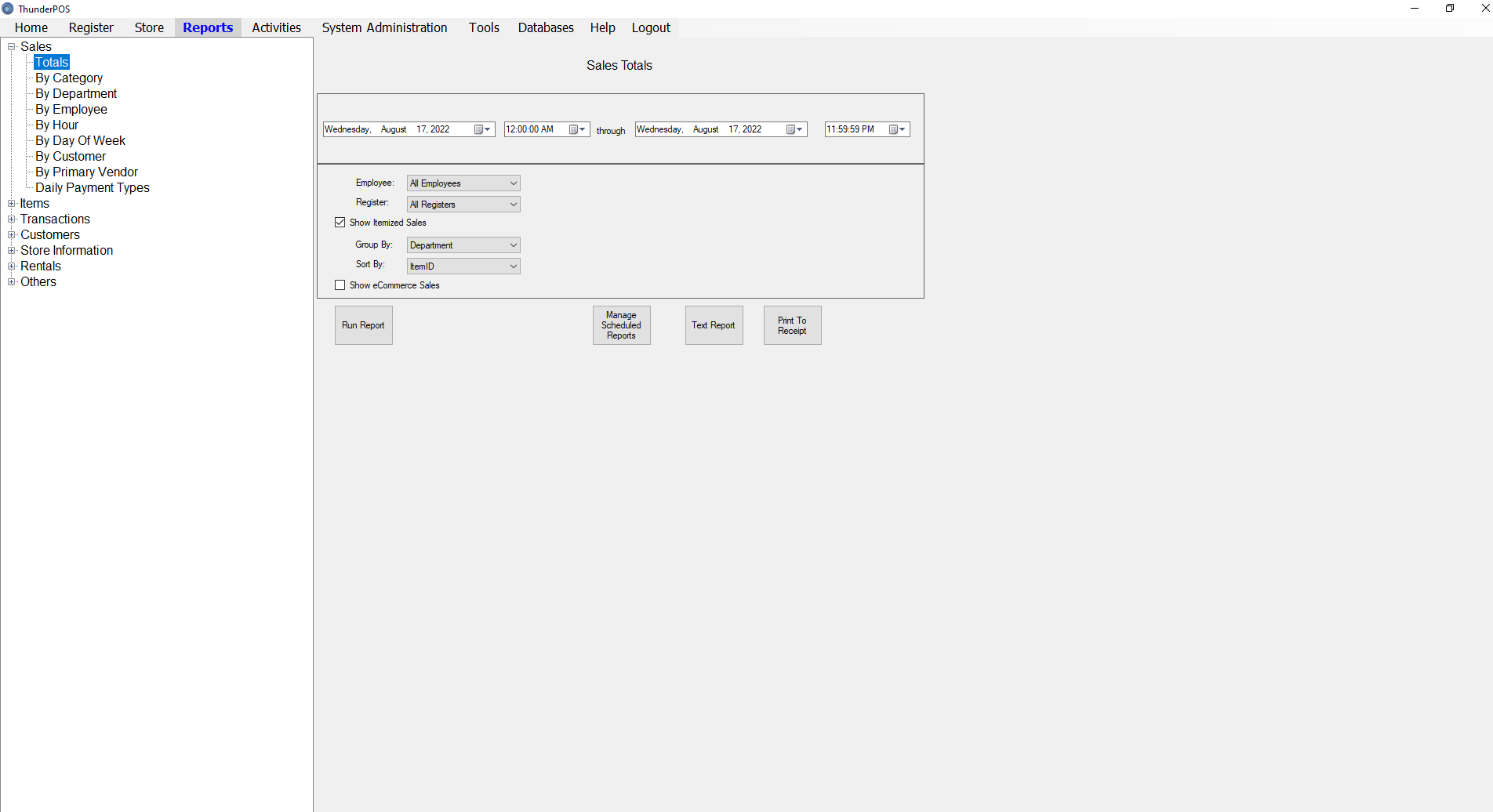
Task: Open the Activities menu
Action: 276,27
